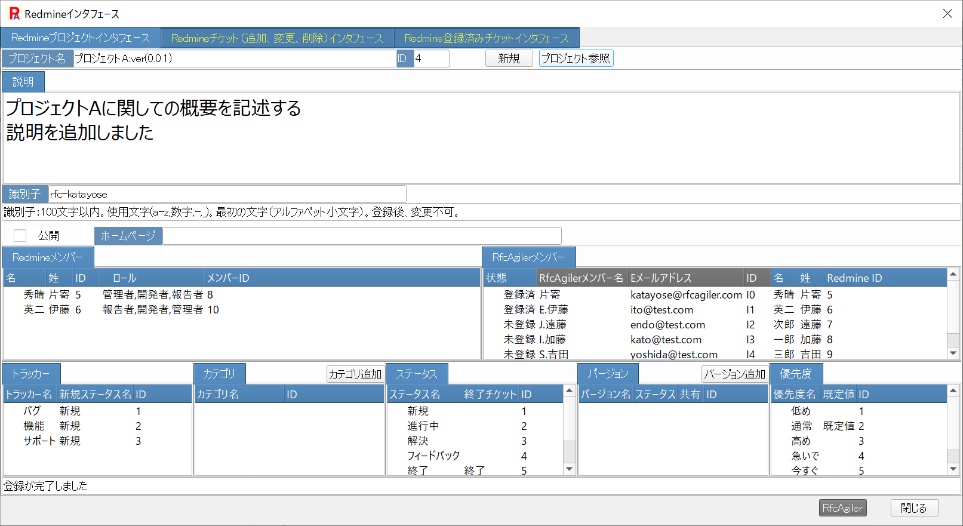Image resolution: width=963 pixels, height=526 pixels.
Task: Click the 終了チケット column header
Action: click(490, 394)
